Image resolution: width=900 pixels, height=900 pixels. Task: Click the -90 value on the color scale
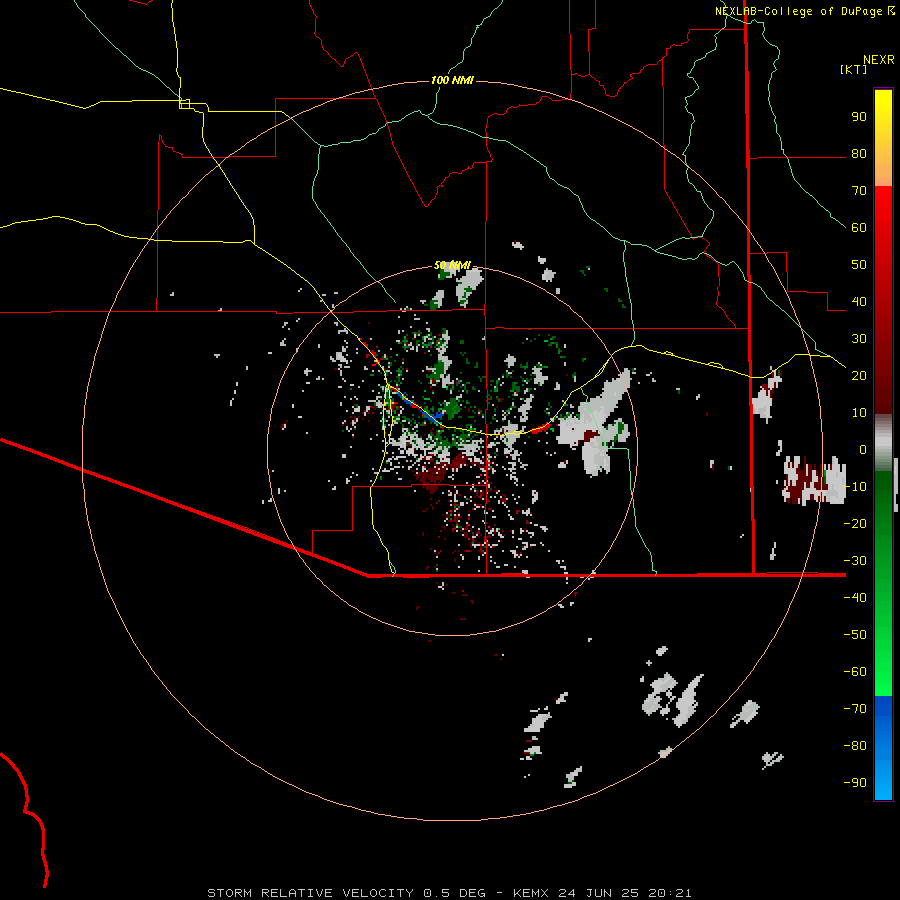point(855,783)
